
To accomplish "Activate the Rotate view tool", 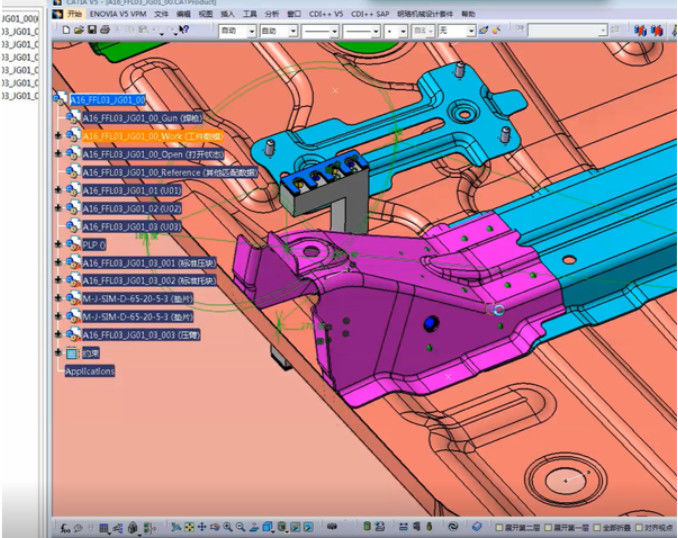I will pos(215,527).
